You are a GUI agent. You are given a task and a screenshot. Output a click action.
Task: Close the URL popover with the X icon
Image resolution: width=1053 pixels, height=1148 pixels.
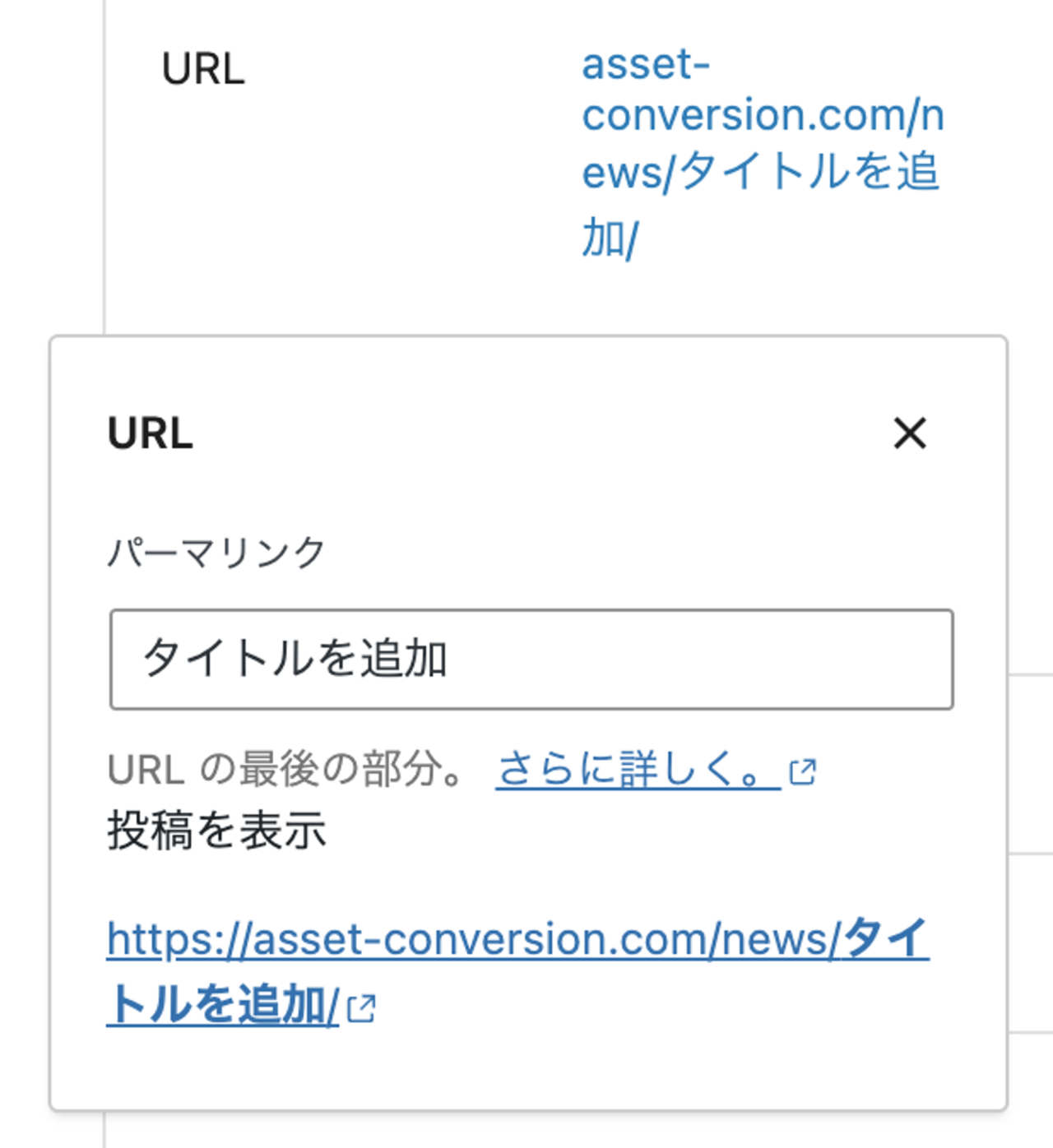pos(910,433)
